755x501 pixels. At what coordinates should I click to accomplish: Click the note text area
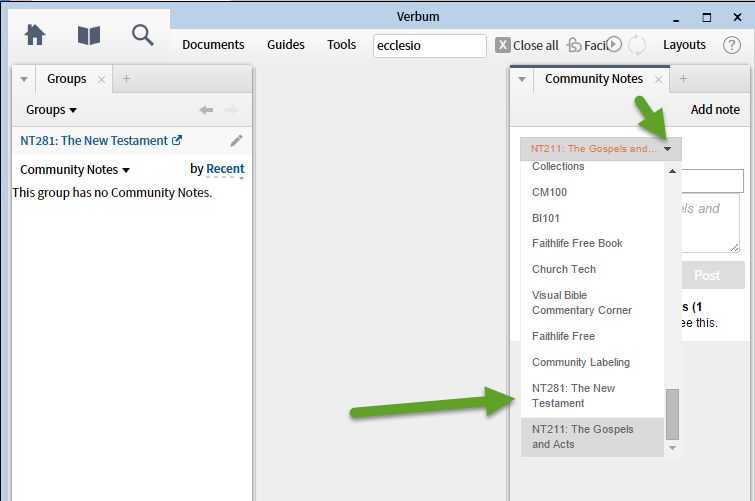(x=710, y=223)
